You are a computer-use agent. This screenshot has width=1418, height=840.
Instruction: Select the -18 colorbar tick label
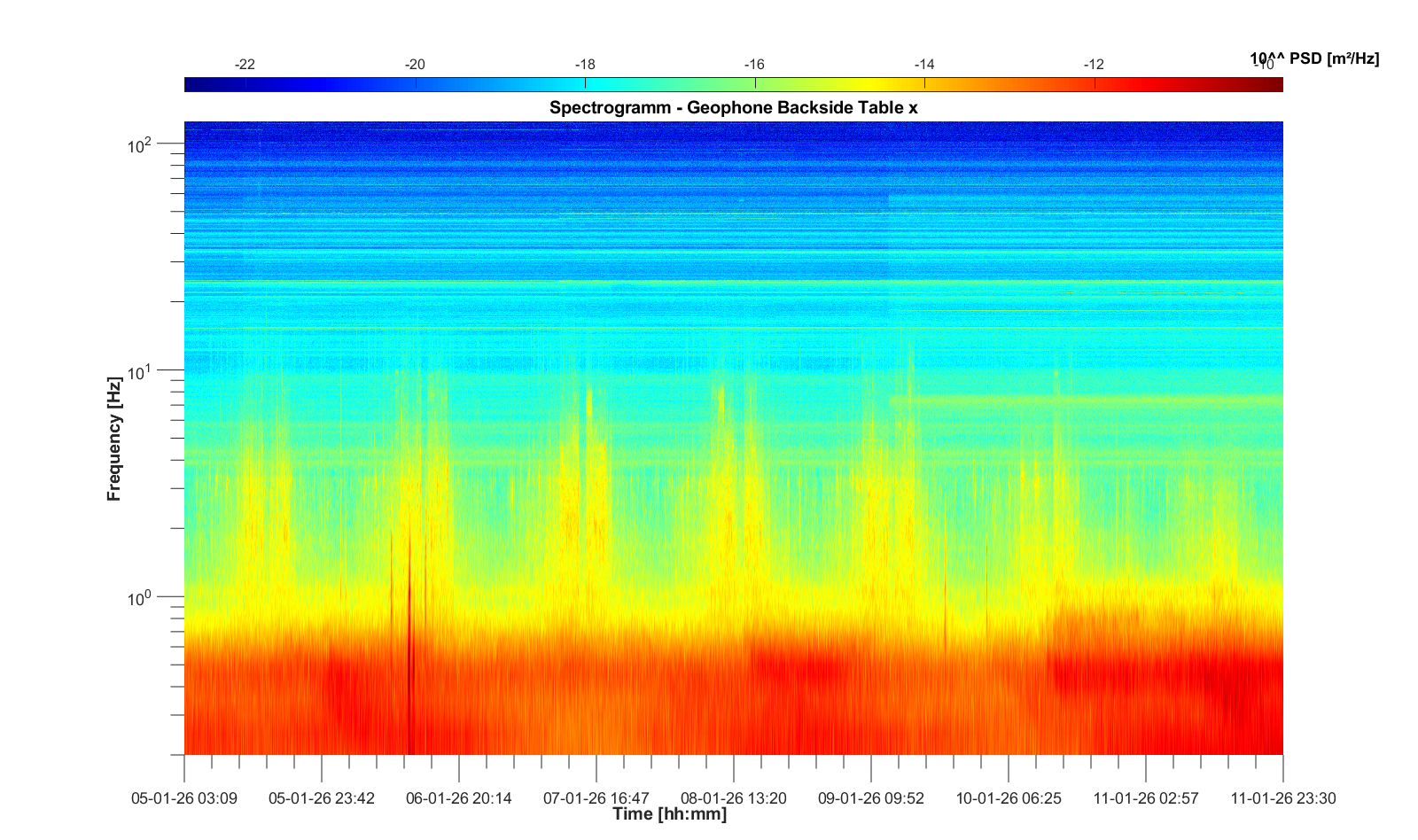(585, 65)
